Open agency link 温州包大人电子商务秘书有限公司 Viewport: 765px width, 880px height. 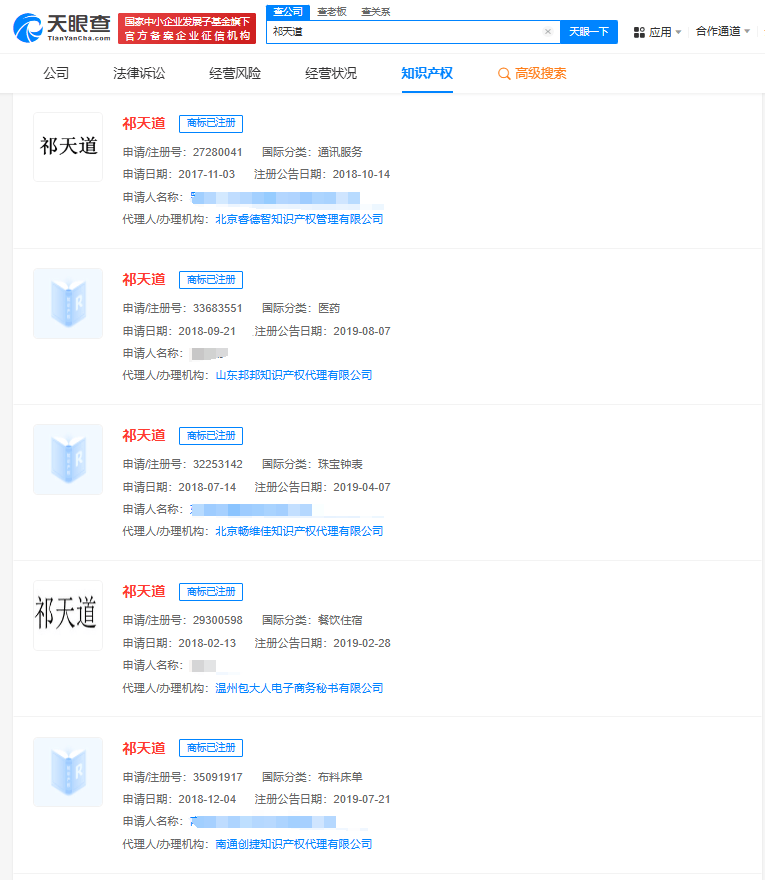click(299, 688)
